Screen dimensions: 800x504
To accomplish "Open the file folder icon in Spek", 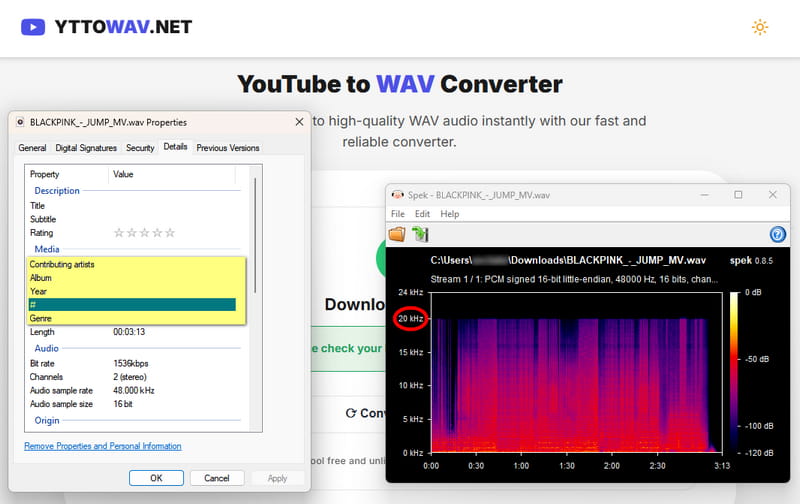I will pyautogui.click(x=397, y=234).
